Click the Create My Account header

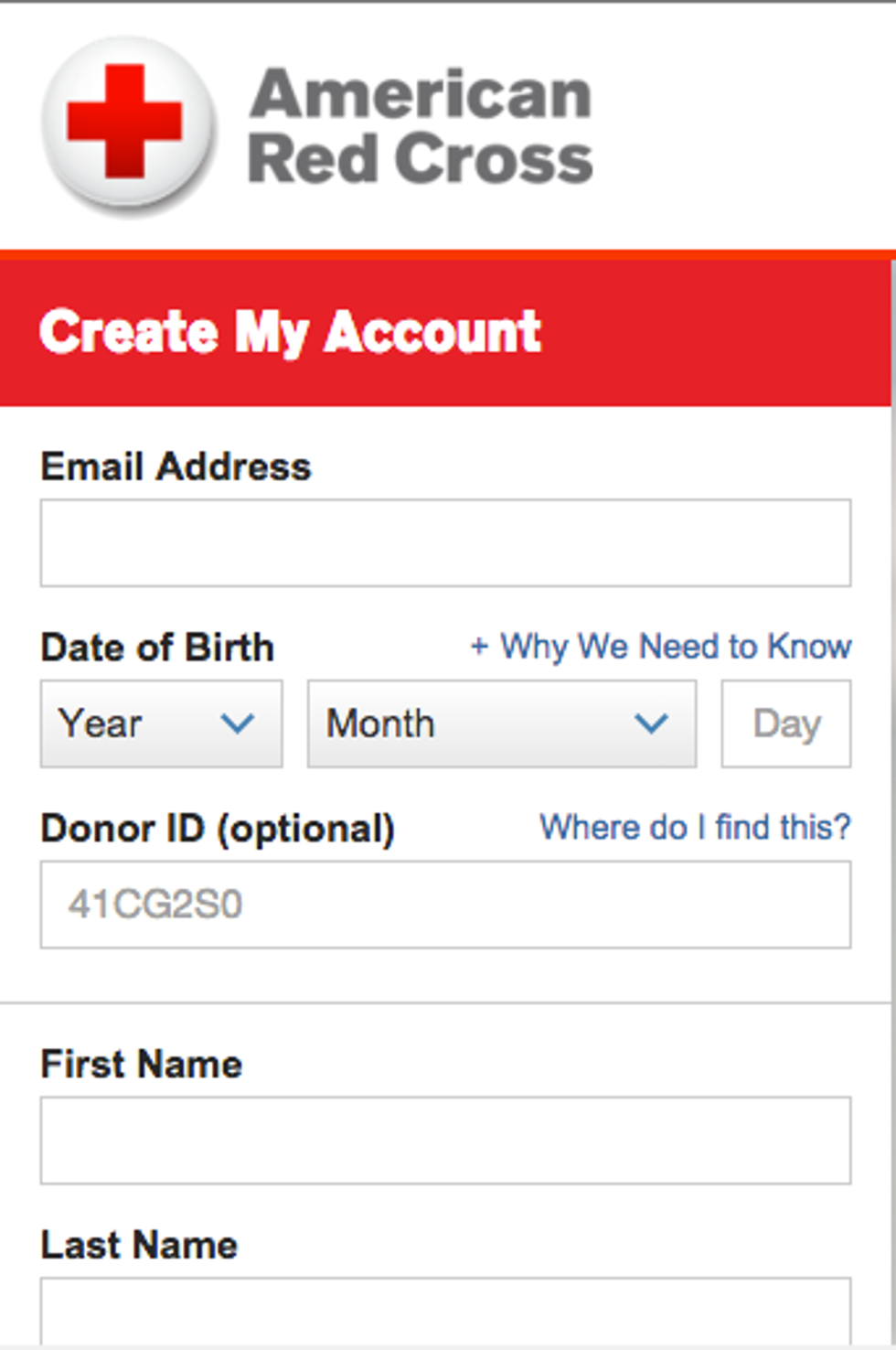pos(290,331)
